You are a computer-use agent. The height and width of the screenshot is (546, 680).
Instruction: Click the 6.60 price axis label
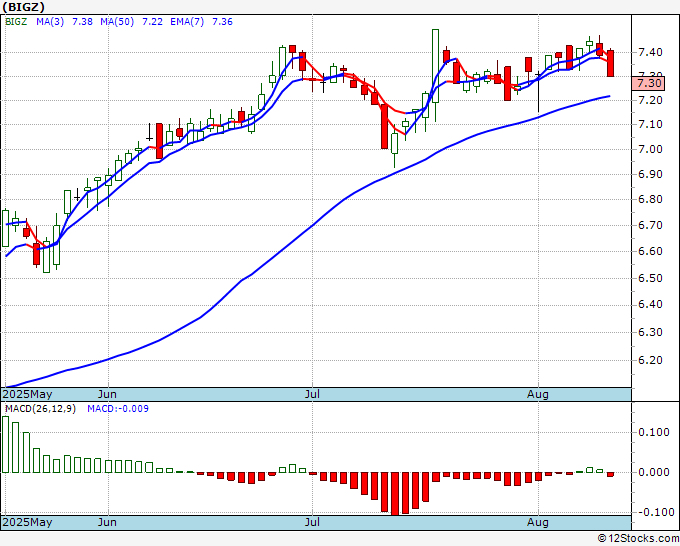[x=650, y=251]
